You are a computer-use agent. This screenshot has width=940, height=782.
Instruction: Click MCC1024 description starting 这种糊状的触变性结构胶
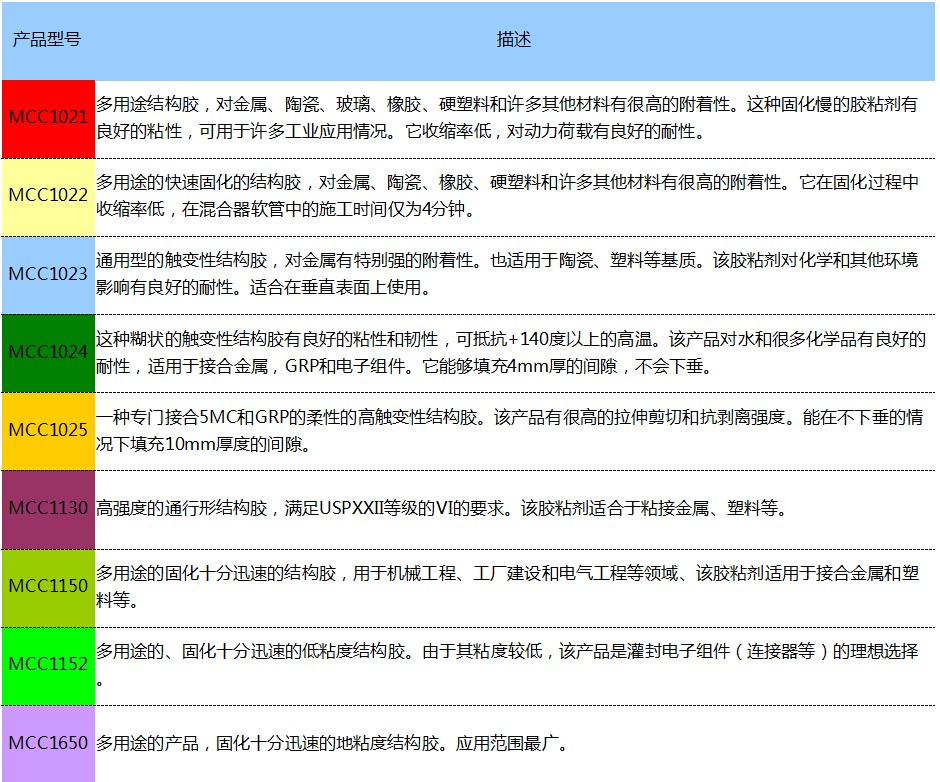click(x=511, y=353)
